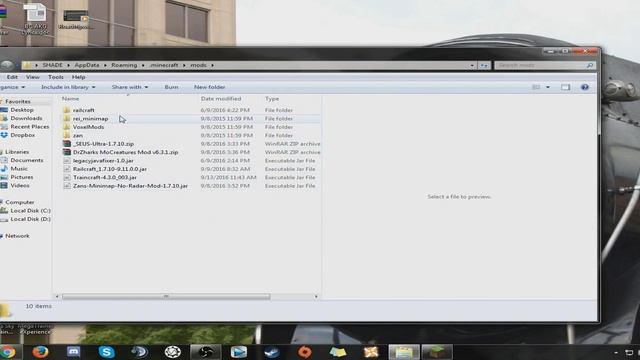The height and width of the screenshot is (360, 640).
Task: Refresh the address bar location
Action: [484, 65]
